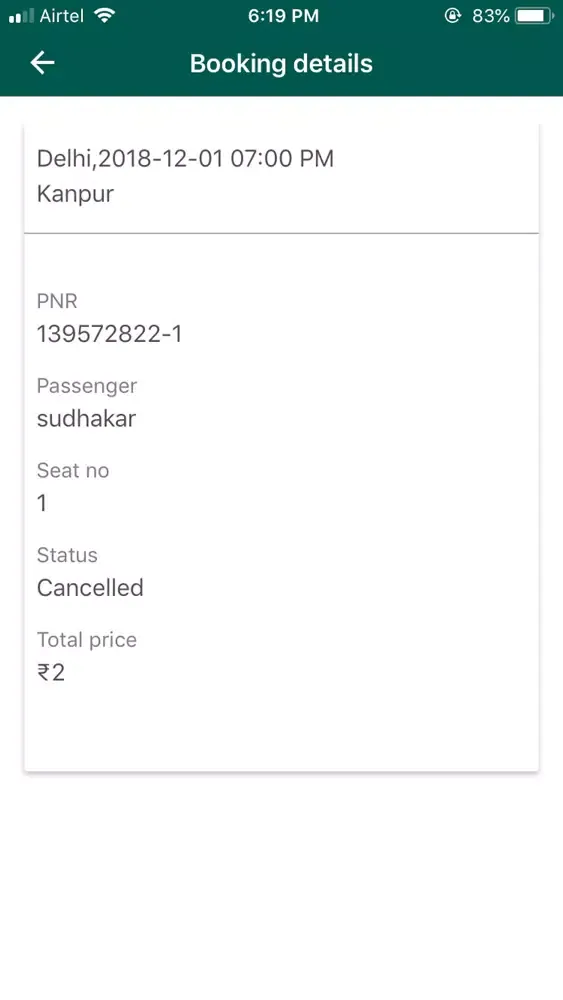Image resolution: width=563 pixels, height=1000 pixels.
Task: Tap the back arrow icon
Action: click(42, 63)
